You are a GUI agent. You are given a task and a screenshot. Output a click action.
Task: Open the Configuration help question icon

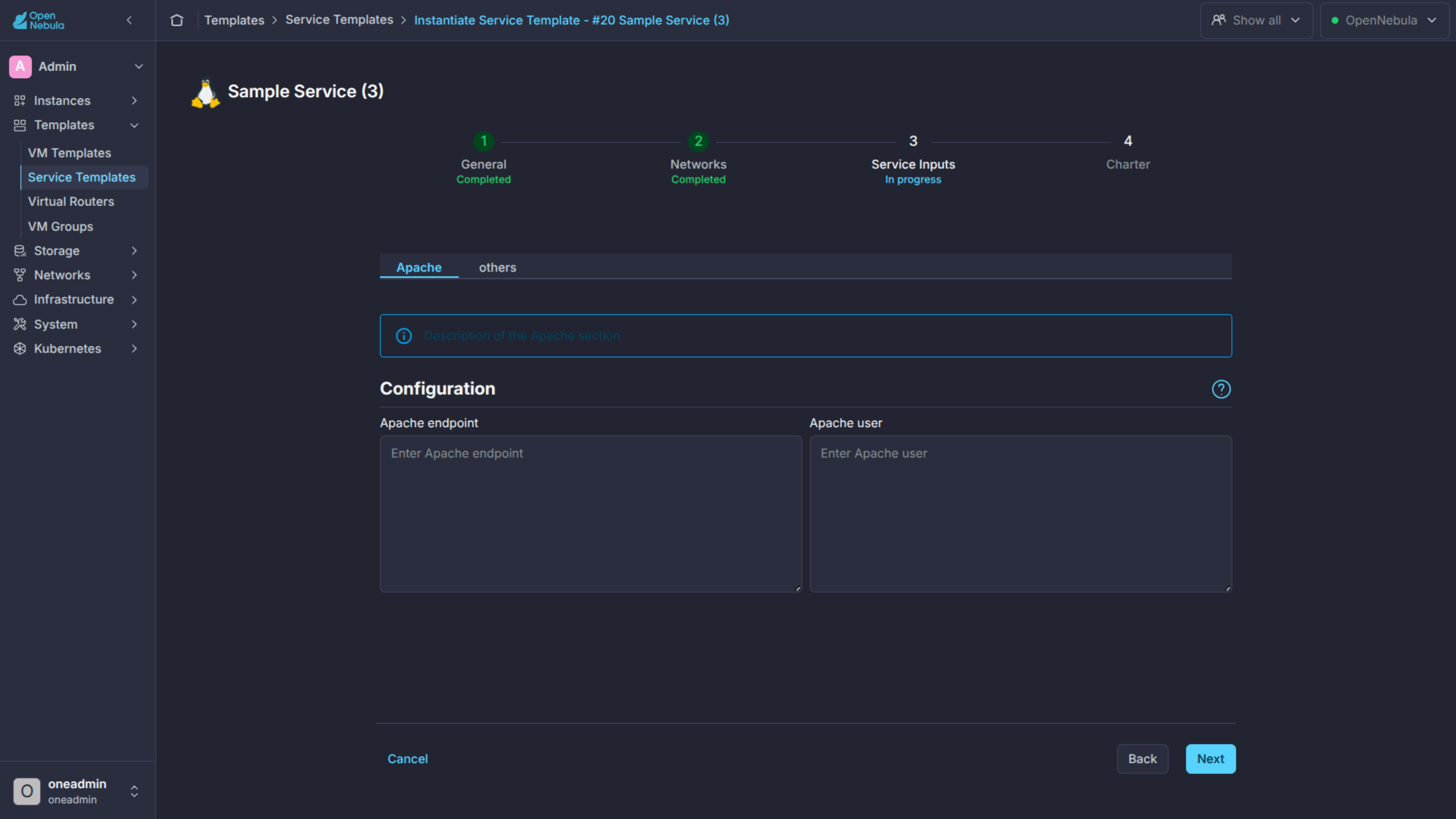tap(1221, 389)
